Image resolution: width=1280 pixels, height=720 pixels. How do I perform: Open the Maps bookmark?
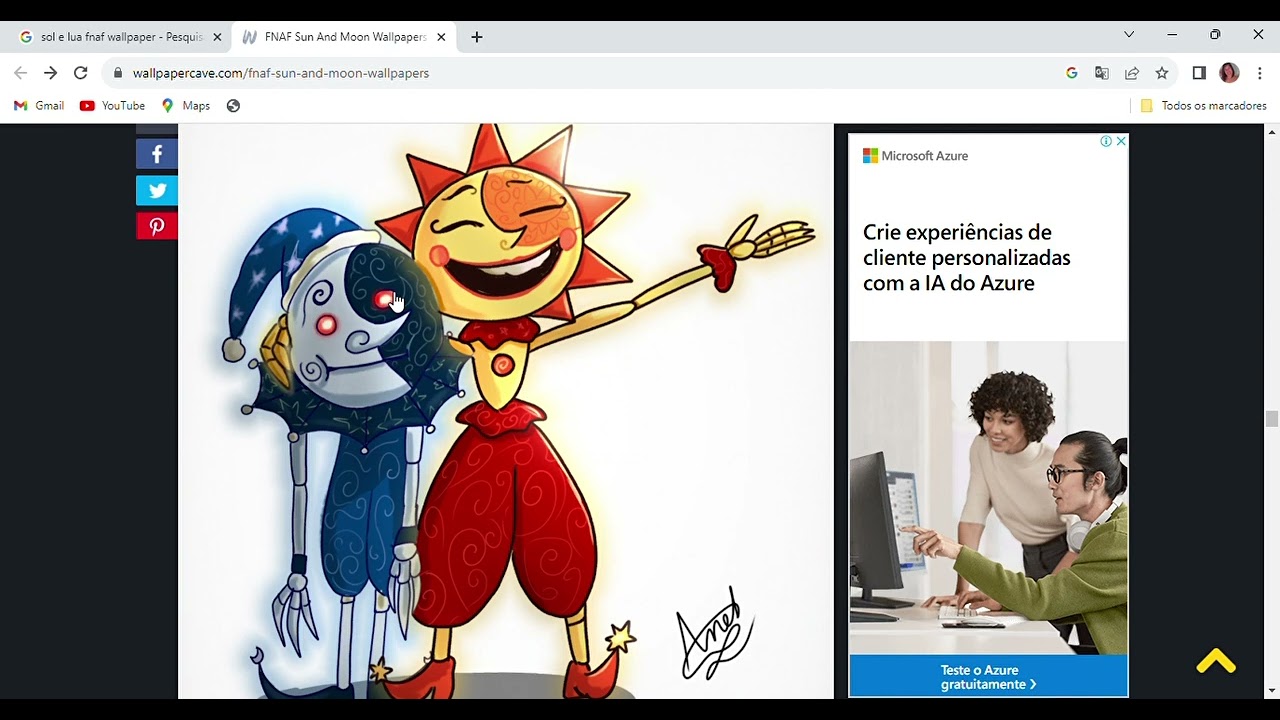coord(186,106)
